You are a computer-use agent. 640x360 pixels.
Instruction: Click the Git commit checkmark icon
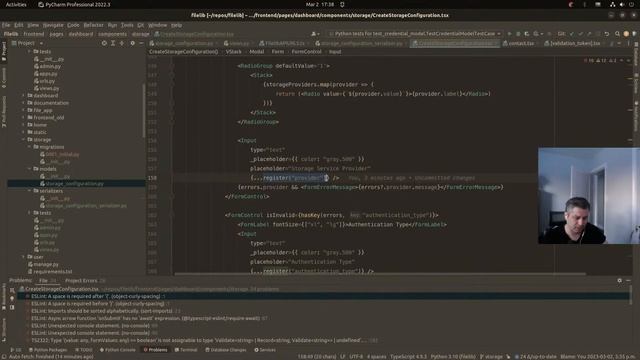click(x=580, y=34)
